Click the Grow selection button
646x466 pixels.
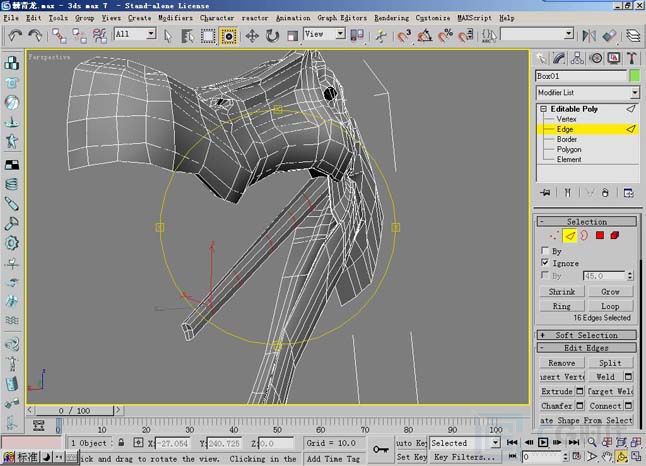tap(610, 291)
